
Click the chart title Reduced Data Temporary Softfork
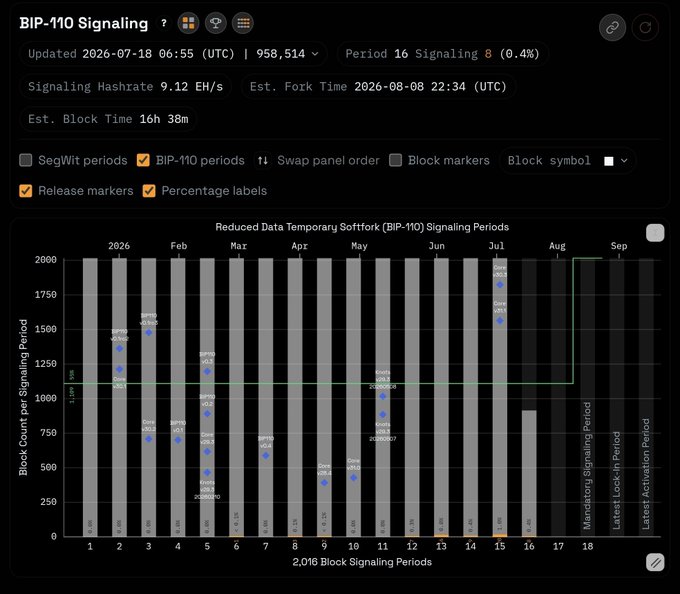[x=362, y=227]
